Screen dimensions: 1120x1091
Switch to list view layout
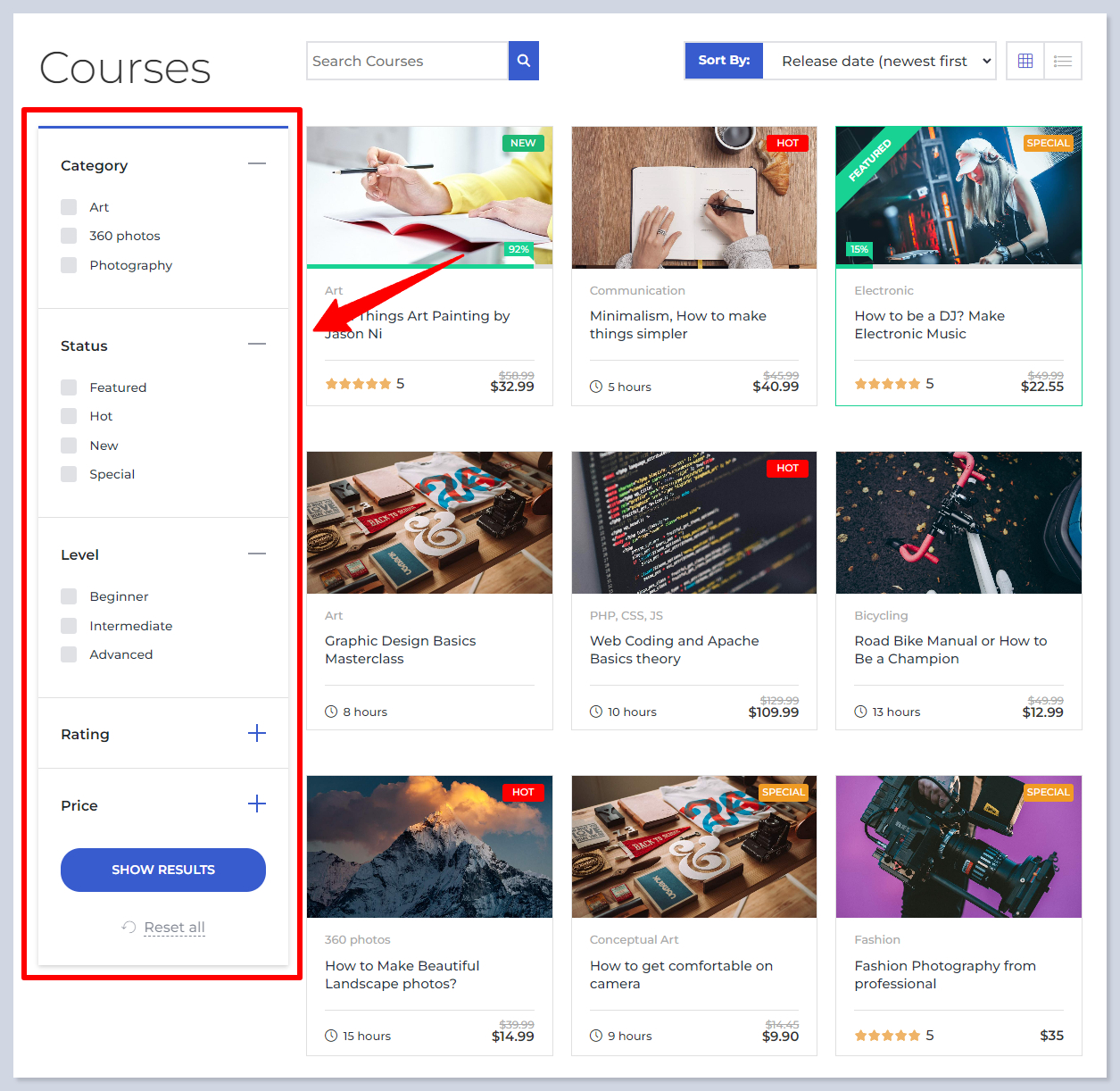tap(1063, 61)
